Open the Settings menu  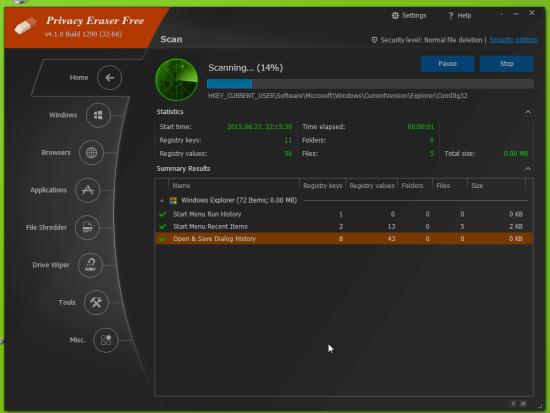pos(409,15)
